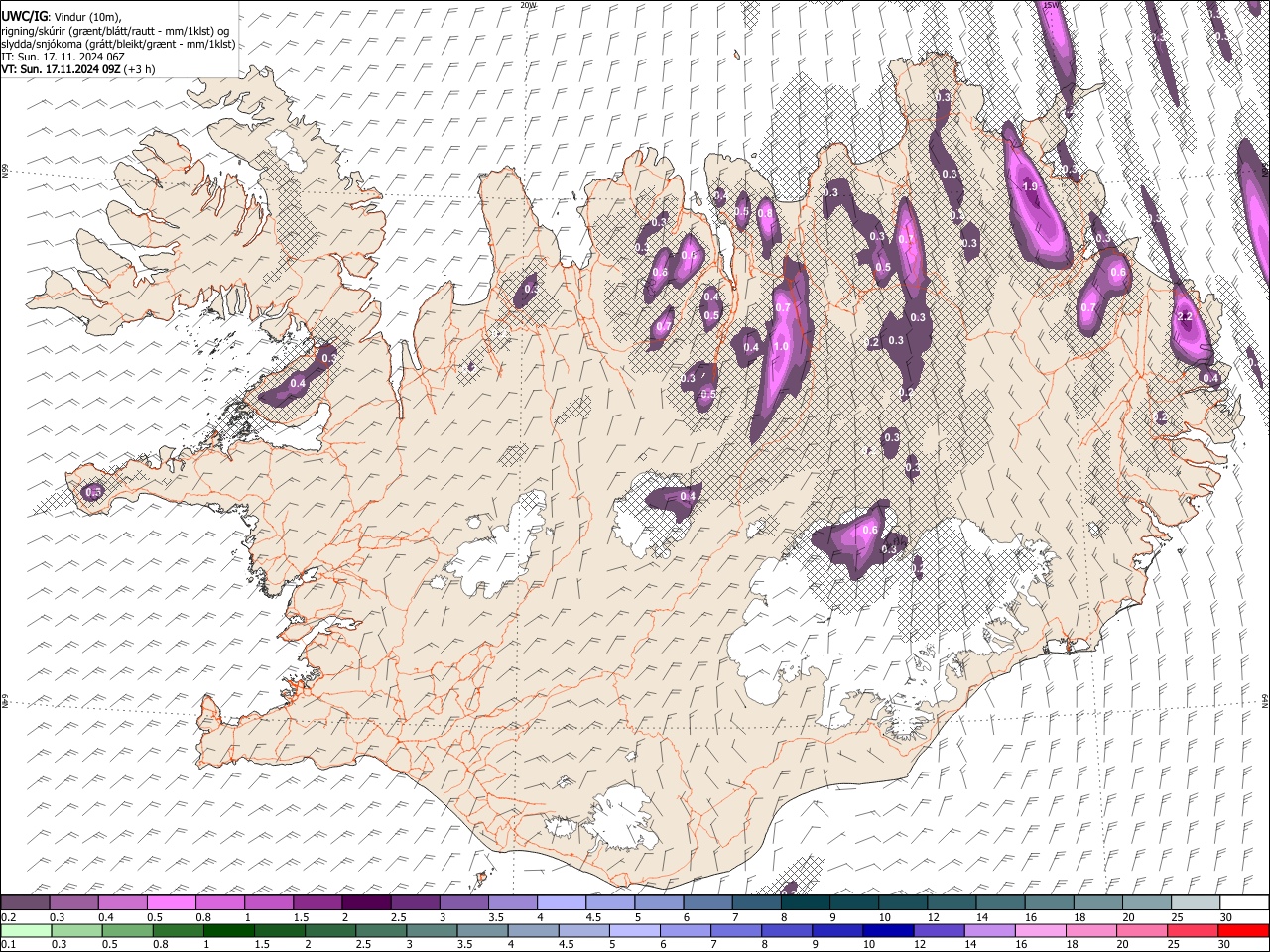Click the red swatch ending the lower legend row
The image size is (1270, 952).
(x=1243, y=930)
